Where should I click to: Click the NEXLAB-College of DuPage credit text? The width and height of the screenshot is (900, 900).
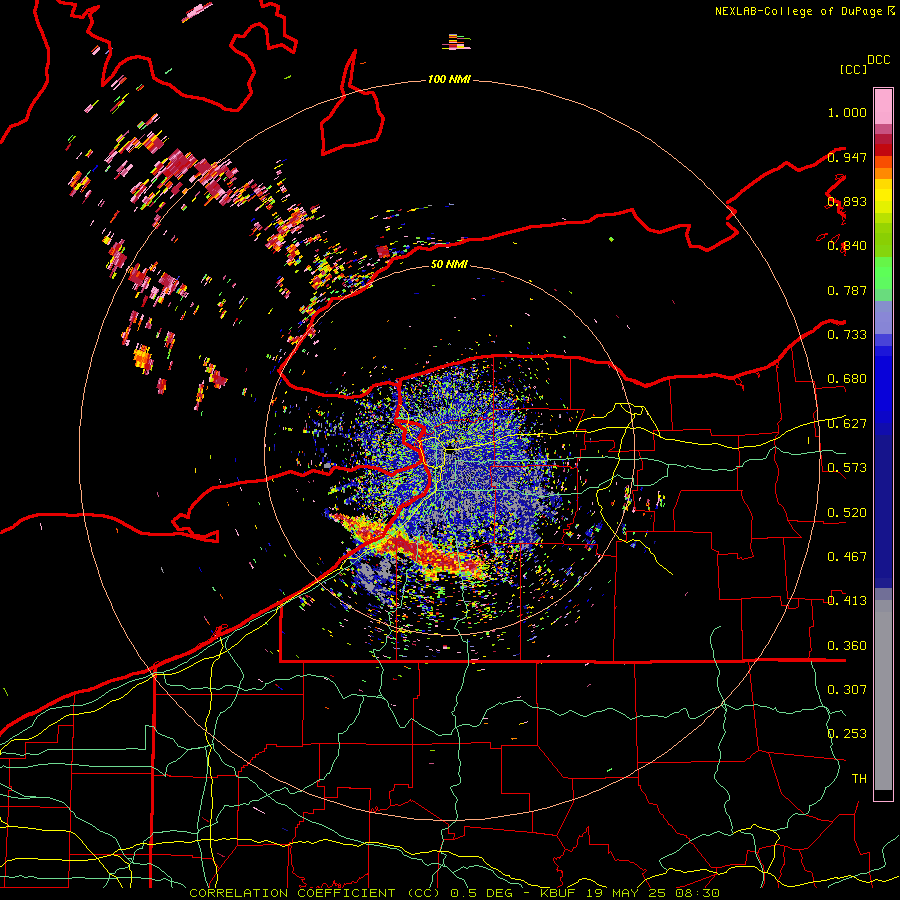[798, 11]
